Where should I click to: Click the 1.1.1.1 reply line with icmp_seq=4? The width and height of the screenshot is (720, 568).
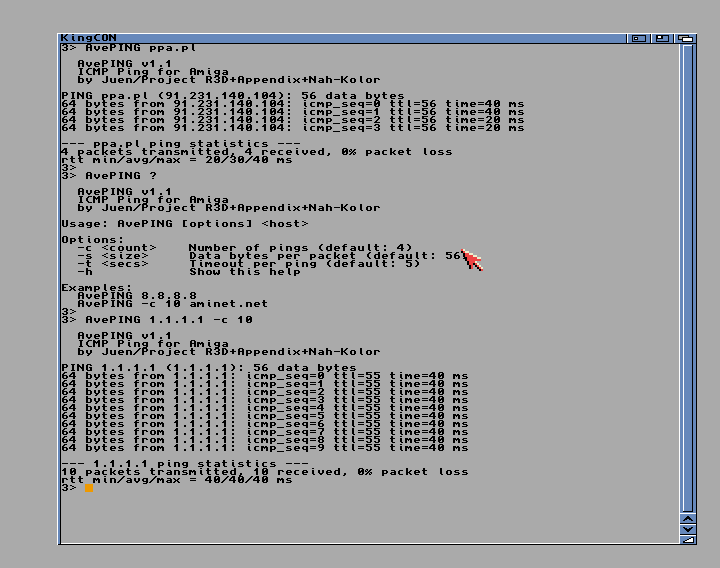click(264, 408)
